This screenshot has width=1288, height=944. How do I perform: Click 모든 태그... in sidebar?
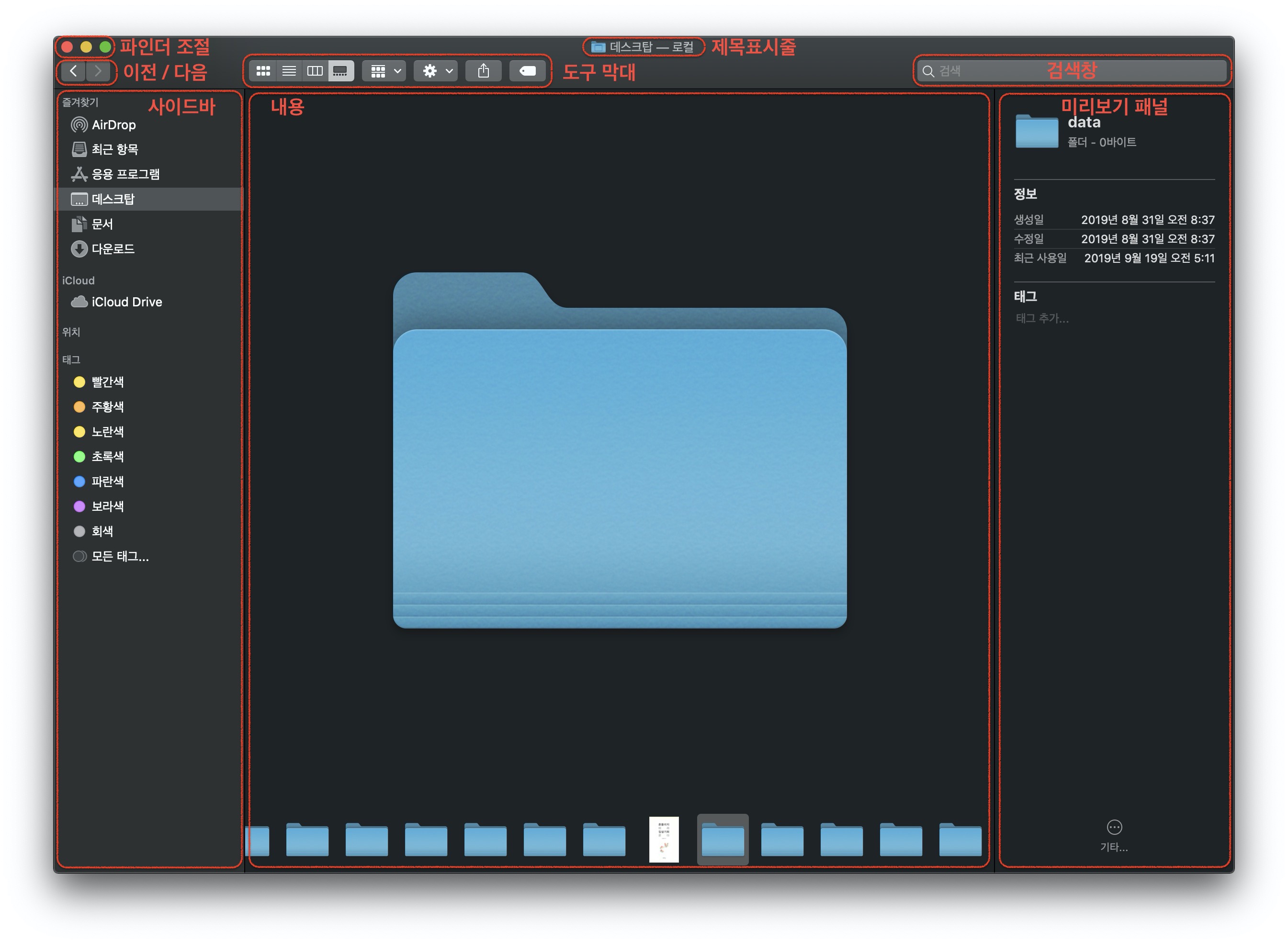coord(119,556)
